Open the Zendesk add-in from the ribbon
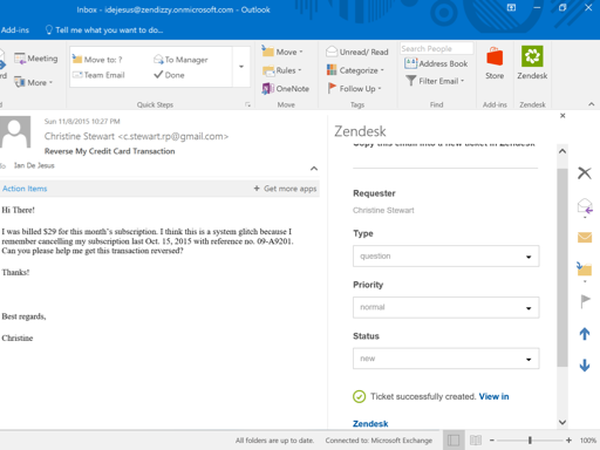Viewport: 600px width, 450px height. pyautogui.click(x=532, y=63)
